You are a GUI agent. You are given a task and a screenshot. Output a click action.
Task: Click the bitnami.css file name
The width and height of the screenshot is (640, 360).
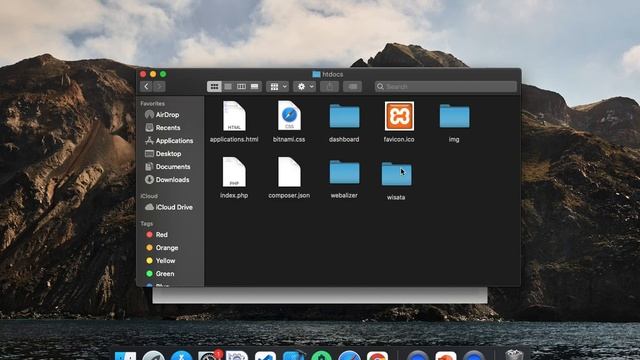point(289,140)
